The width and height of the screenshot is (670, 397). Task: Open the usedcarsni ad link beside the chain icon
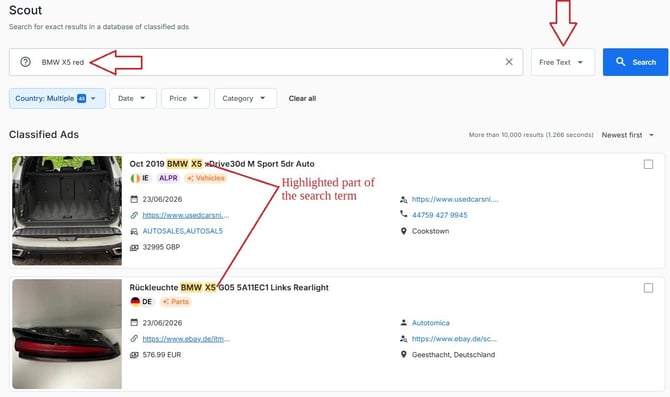tap(186, 215)
